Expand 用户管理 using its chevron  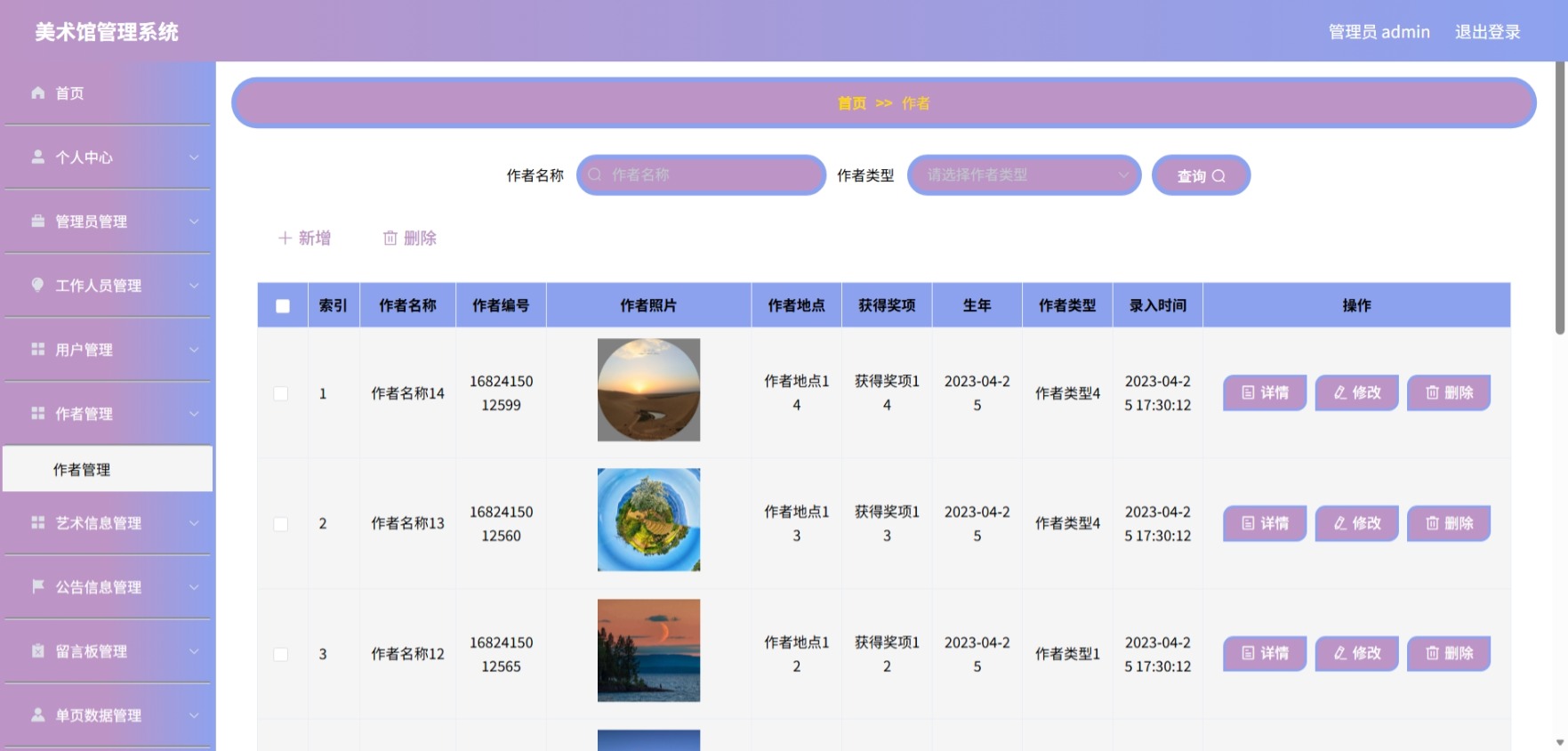point(194,350)
